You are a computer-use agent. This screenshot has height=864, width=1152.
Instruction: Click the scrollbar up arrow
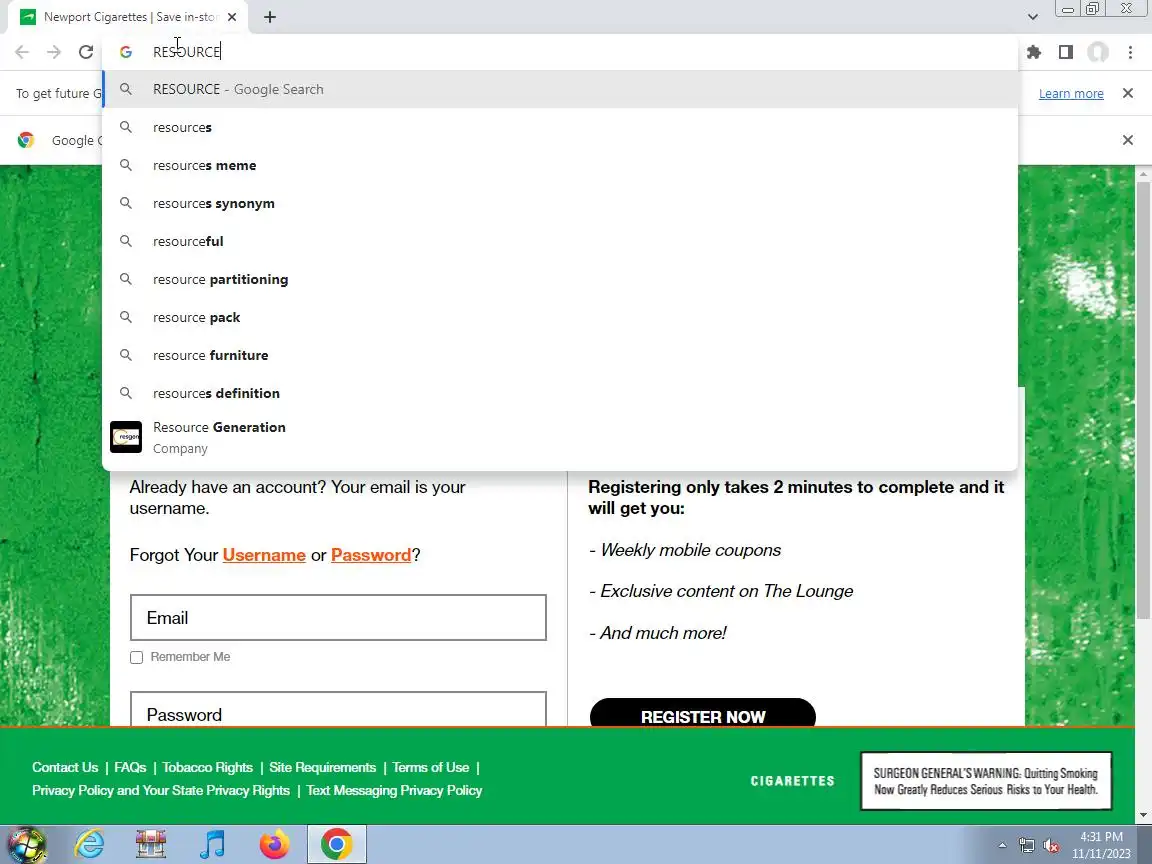[1143, 174]
